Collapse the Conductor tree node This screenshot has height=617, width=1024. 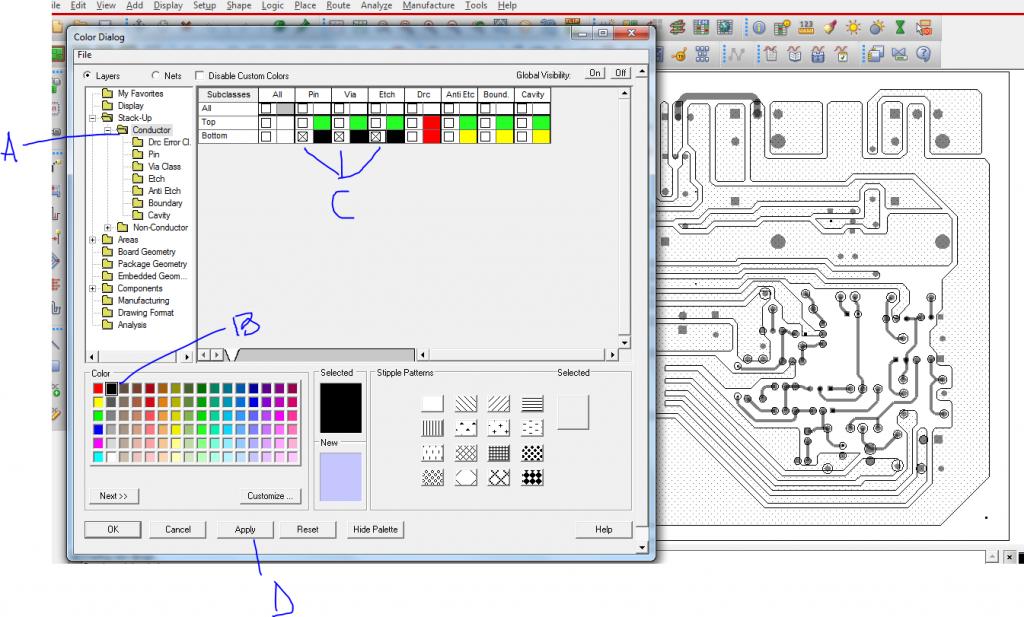tap(108, 131)
